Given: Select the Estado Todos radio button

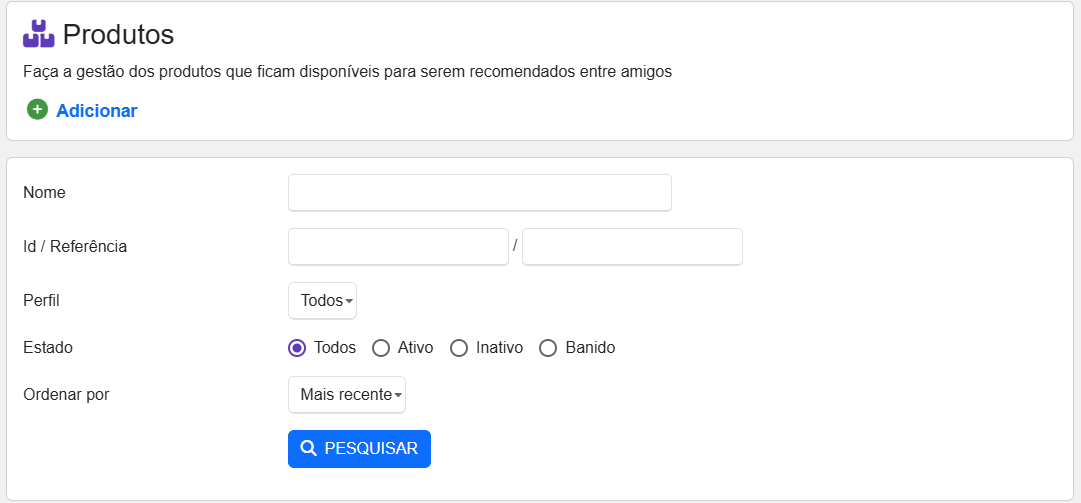Looking at the screenshot, I should 297,348.
